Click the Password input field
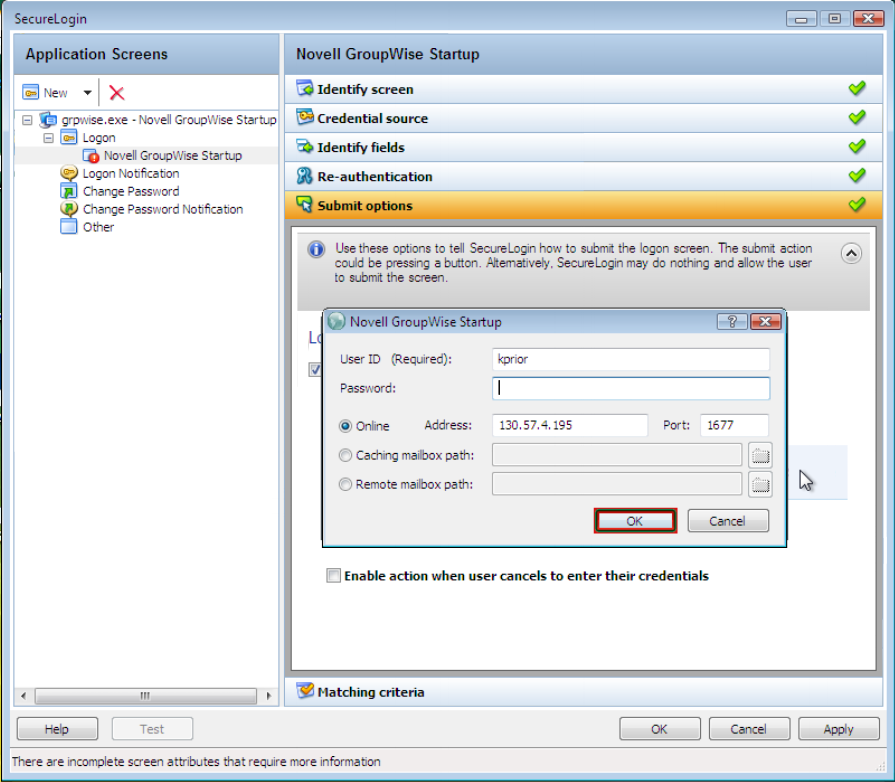 pos(631,388)
